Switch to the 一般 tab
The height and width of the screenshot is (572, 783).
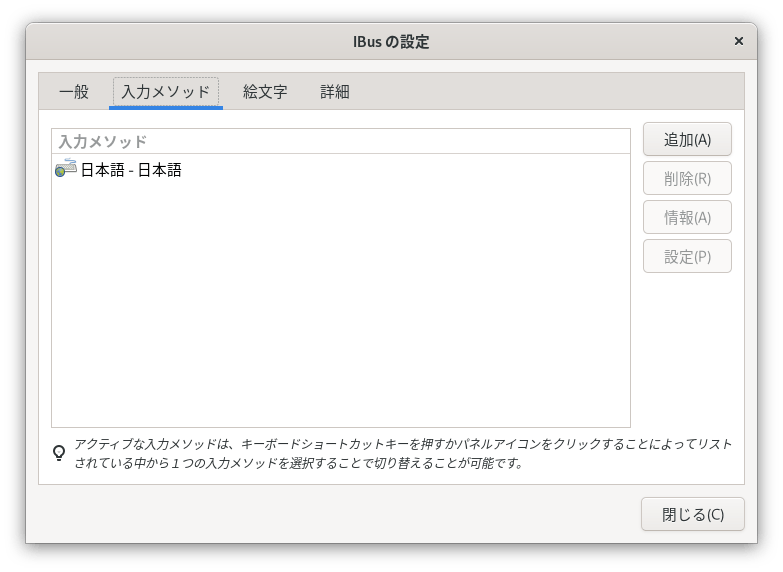(x=74, y=92)
